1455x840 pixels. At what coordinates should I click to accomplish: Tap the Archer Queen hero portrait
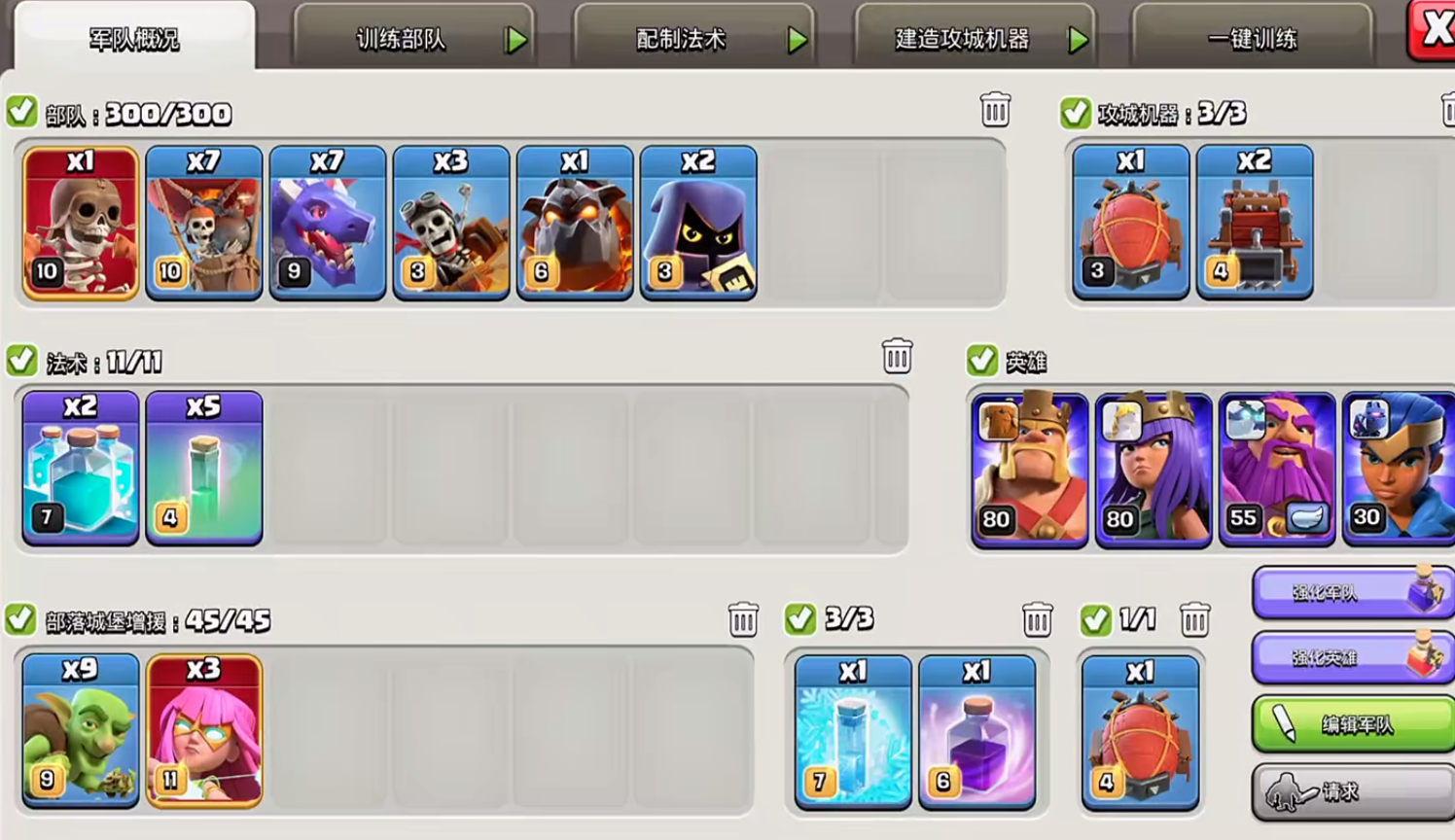click(x=1153, y=471)
